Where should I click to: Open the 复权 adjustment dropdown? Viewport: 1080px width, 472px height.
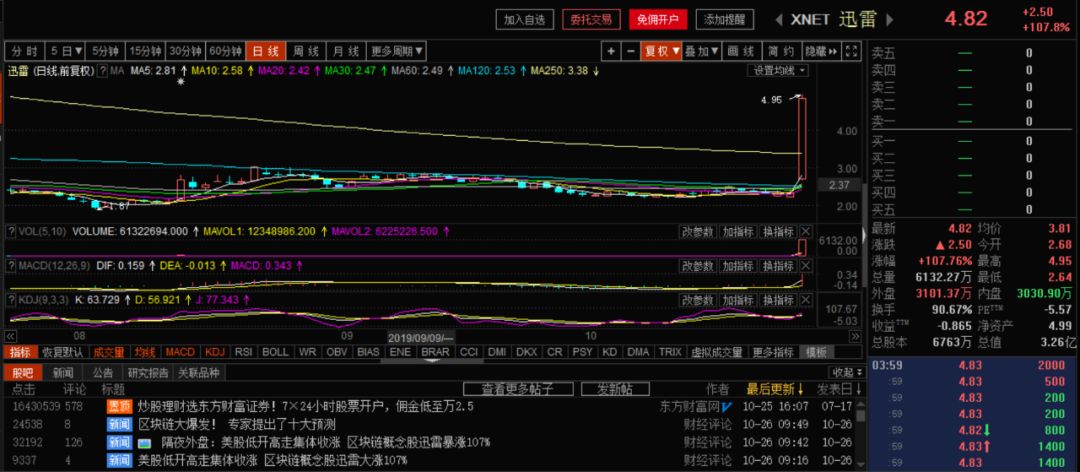[661, 51]
